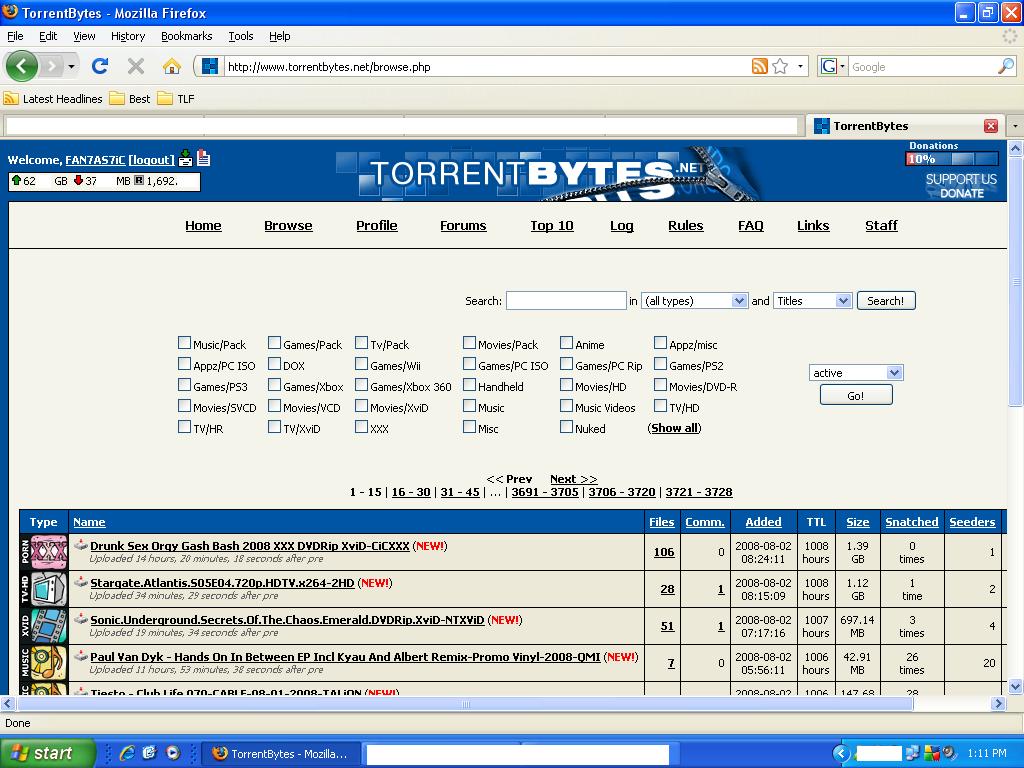Open the Latest Headlines feed bookmark
The height and width of the screenshot is (768, 1024).
click(x=54, y=99)
